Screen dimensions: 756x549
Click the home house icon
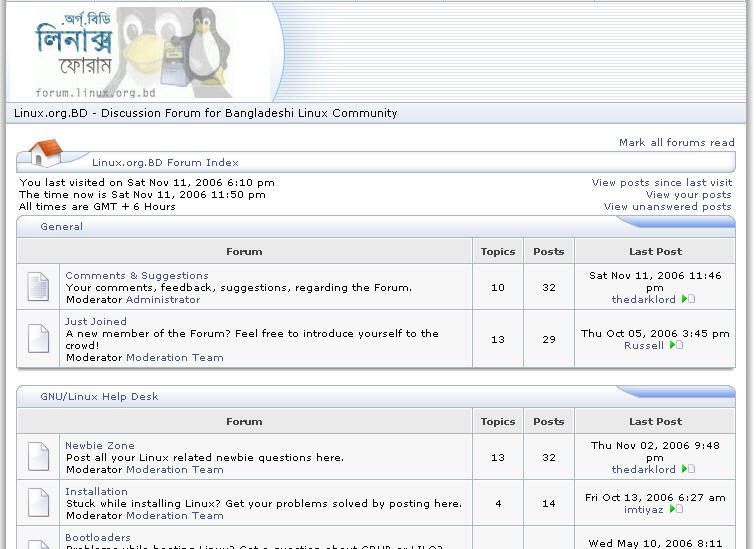[46, 153]
